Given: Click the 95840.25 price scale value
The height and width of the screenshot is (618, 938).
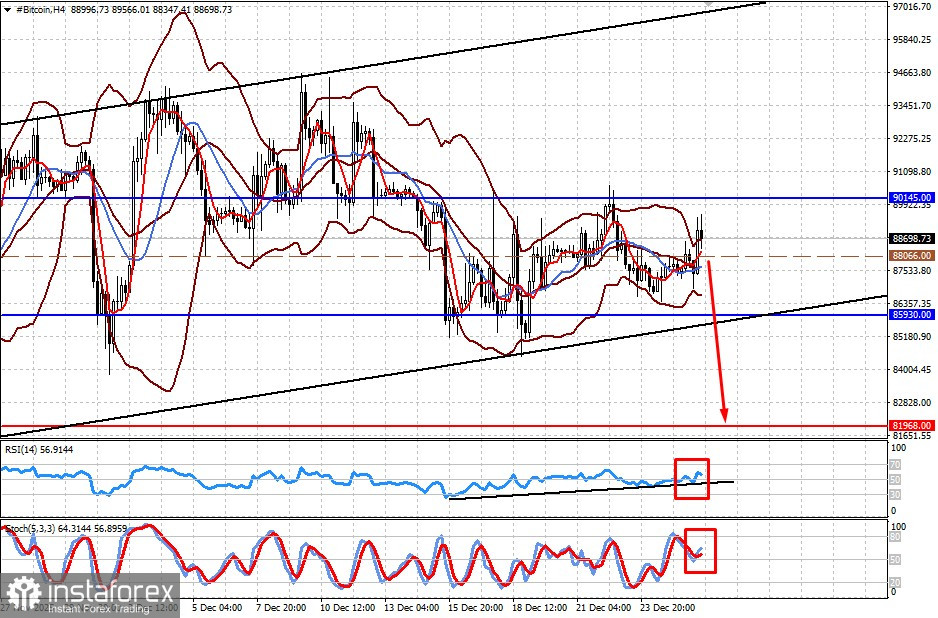Looking at the screenshot, I should (912, 39).
